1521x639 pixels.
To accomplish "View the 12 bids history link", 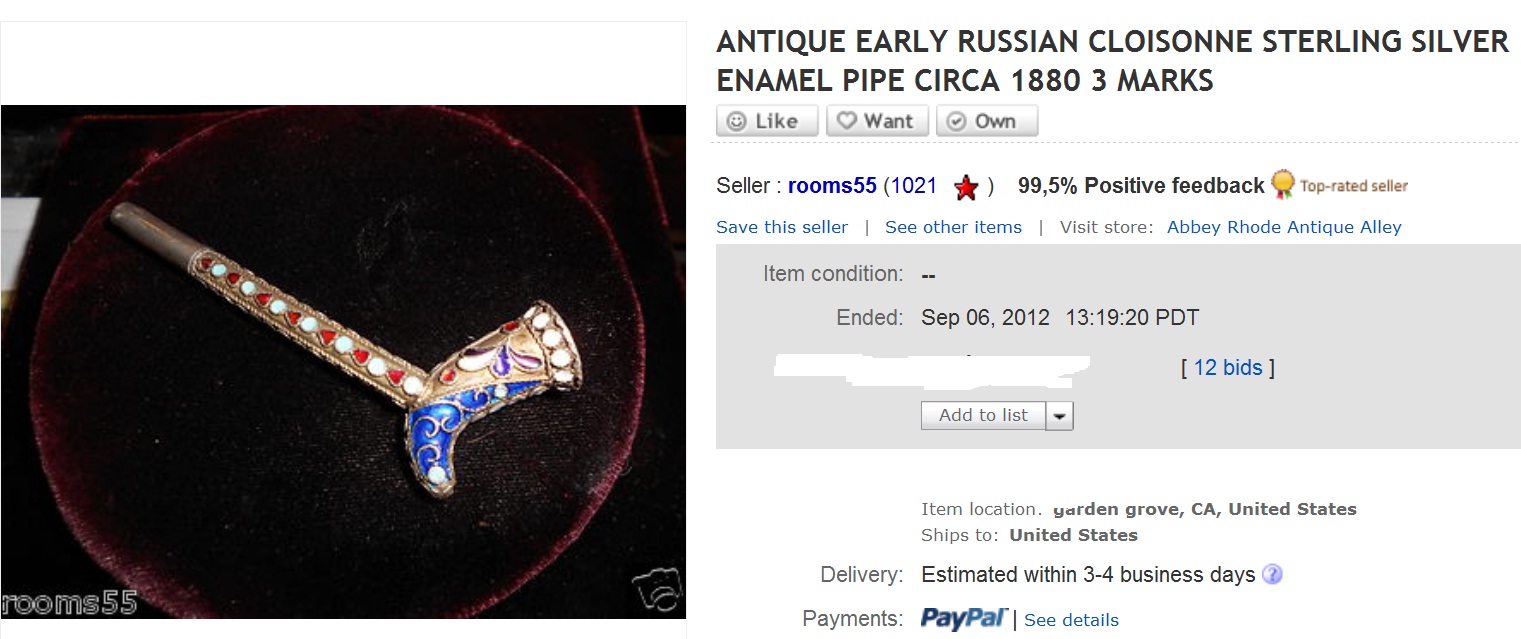I will pyautogui.click(x=1228, y=368).
